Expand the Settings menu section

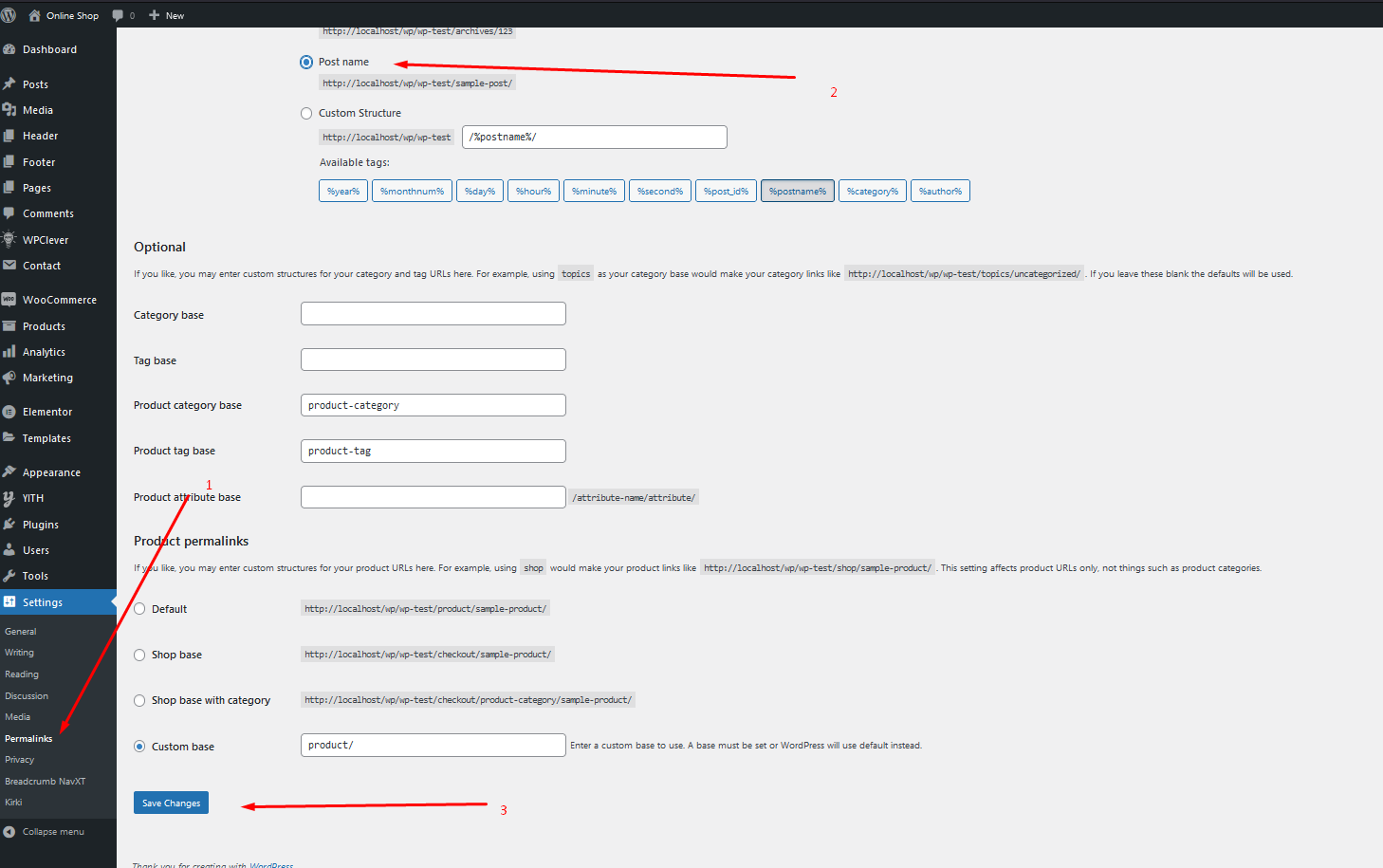point(43,602)
